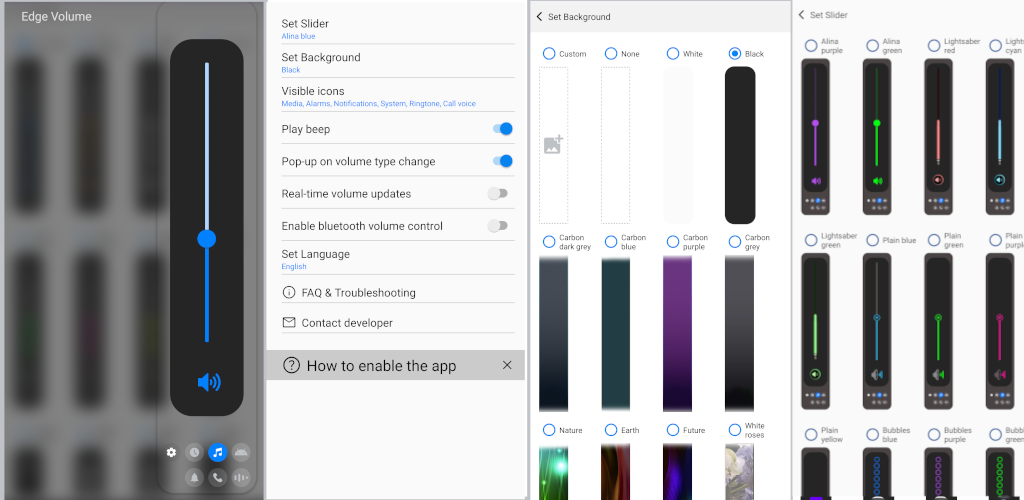Choose Carbon dark grey radio option
This screenshot has height=500, width=1024.
click(549, 242)
